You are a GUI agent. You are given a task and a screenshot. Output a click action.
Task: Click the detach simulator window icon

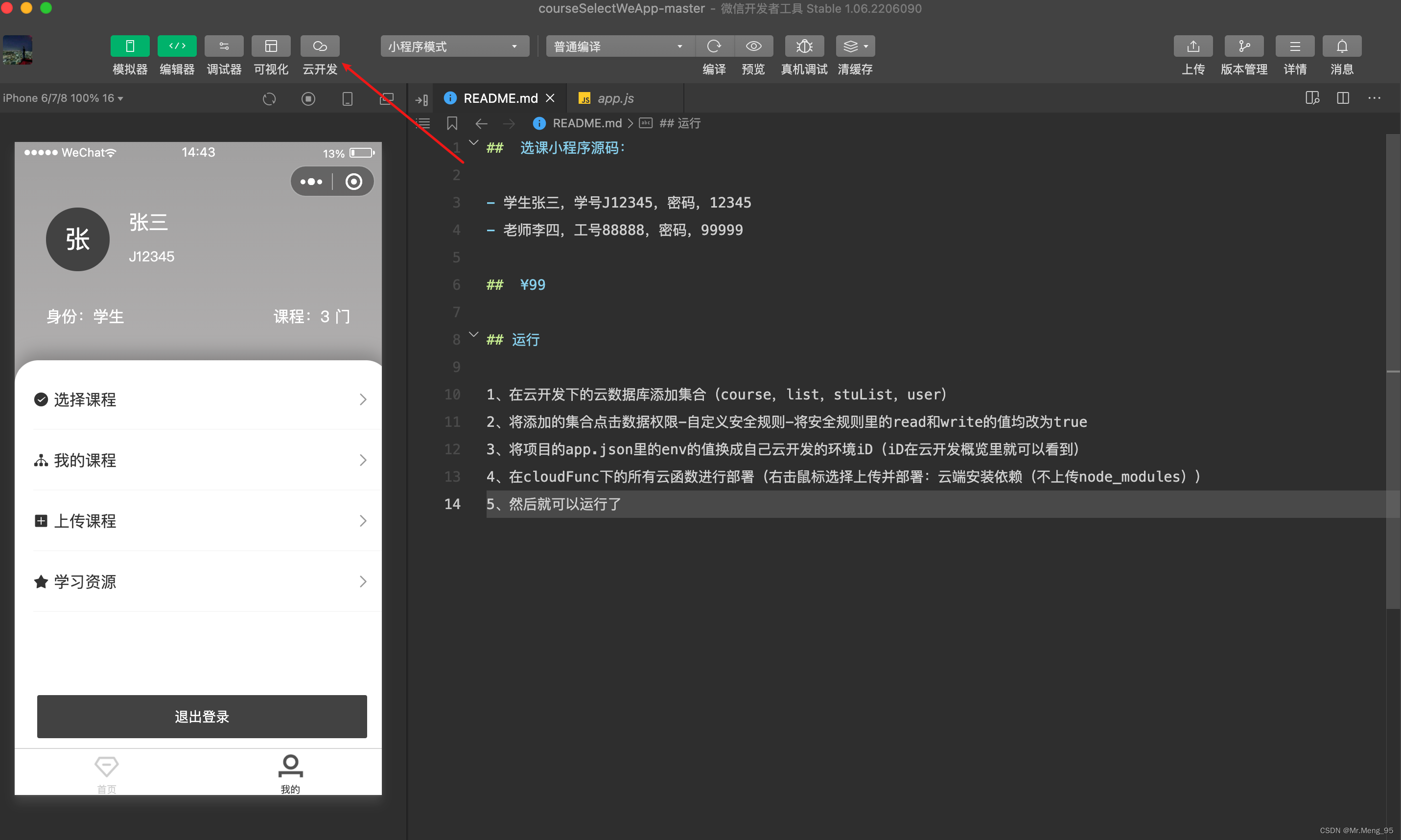387,98
